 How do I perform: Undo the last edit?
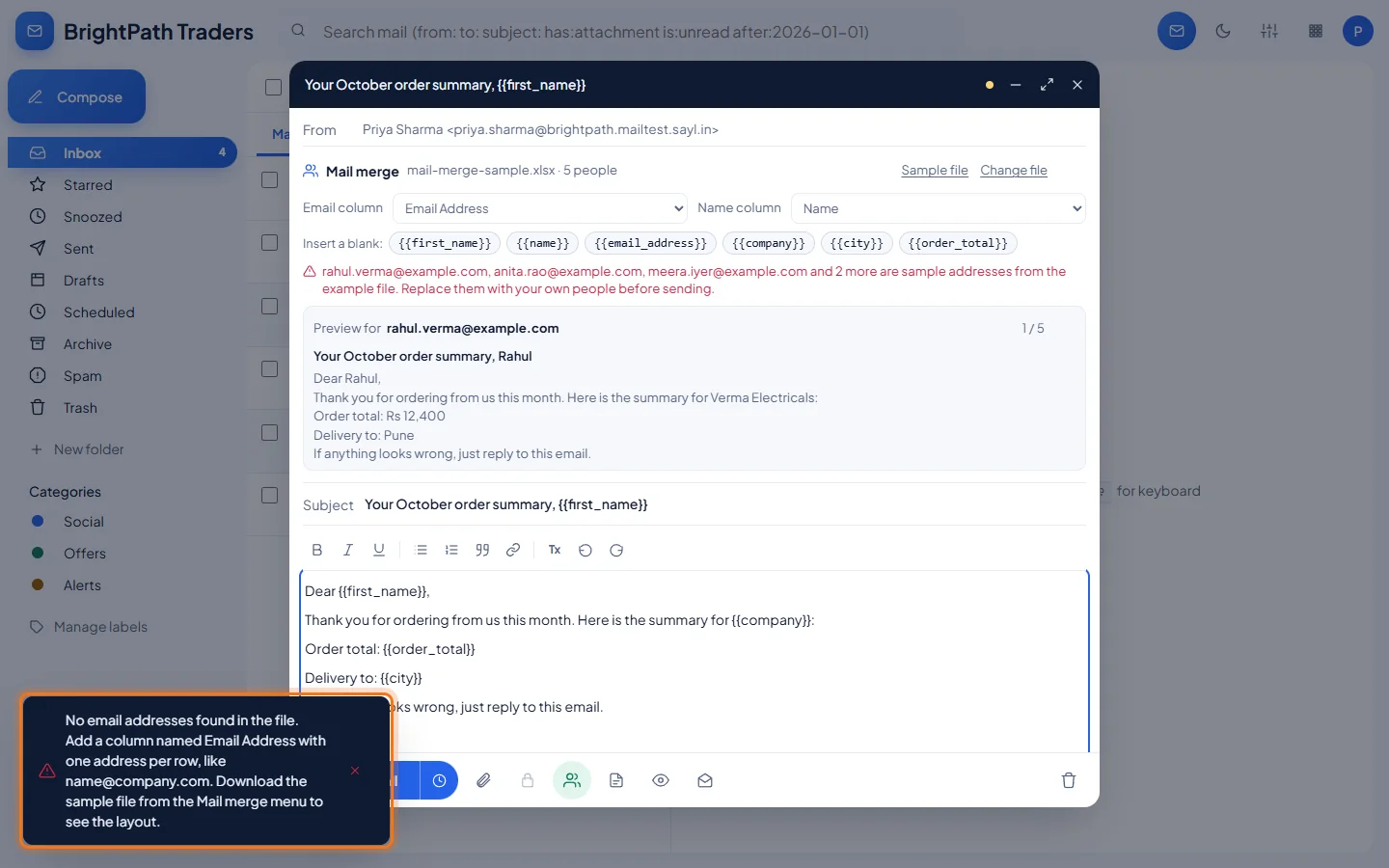[586, 550]
